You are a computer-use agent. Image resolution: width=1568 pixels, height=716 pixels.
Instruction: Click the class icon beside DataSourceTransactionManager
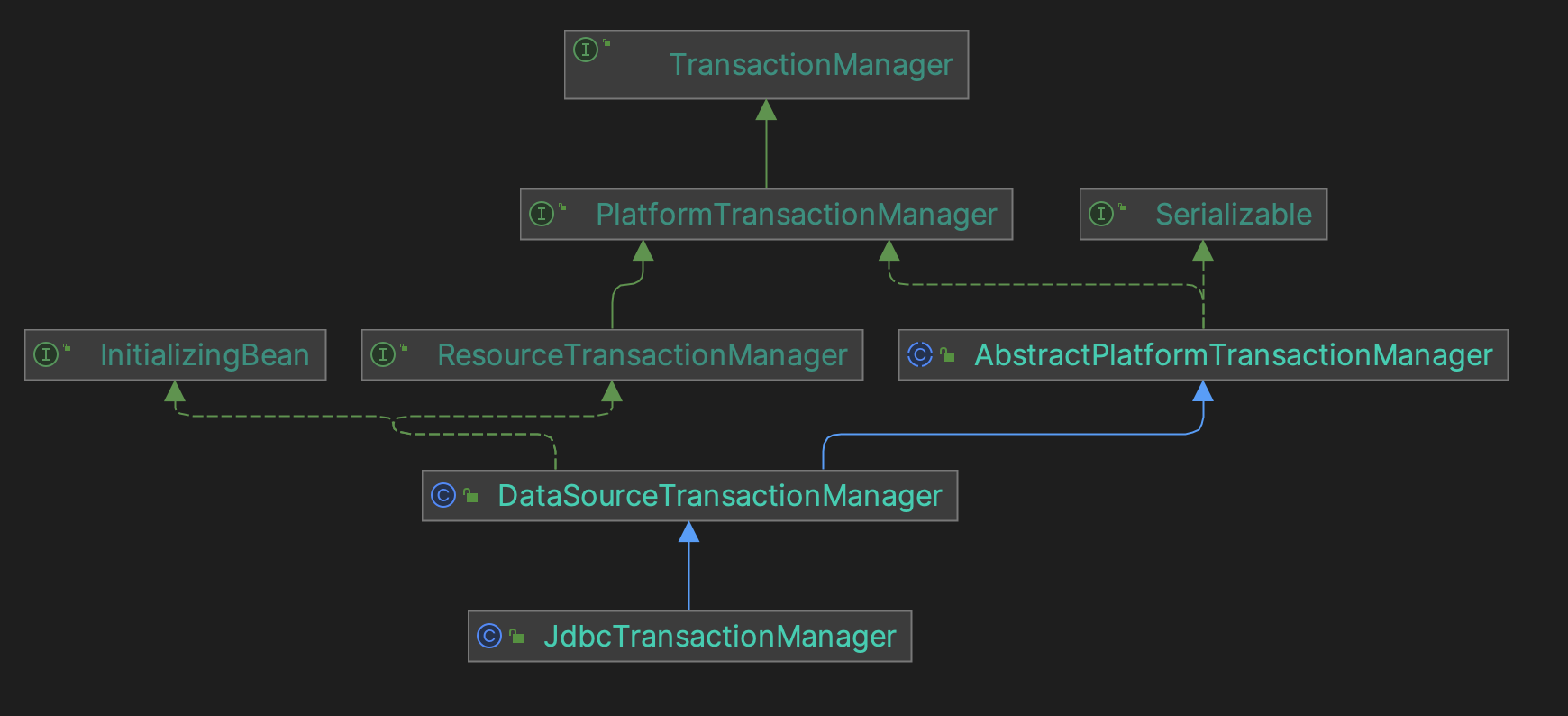[443, 495]
